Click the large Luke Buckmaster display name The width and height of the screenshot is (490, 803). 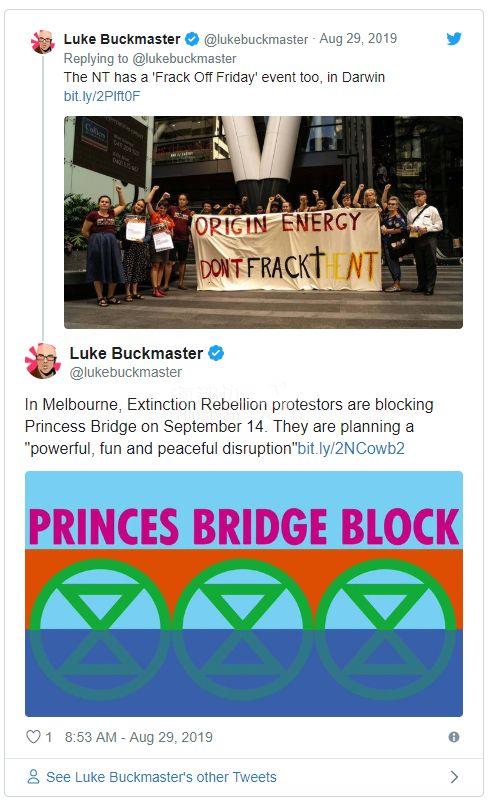[x=136, y=353]
